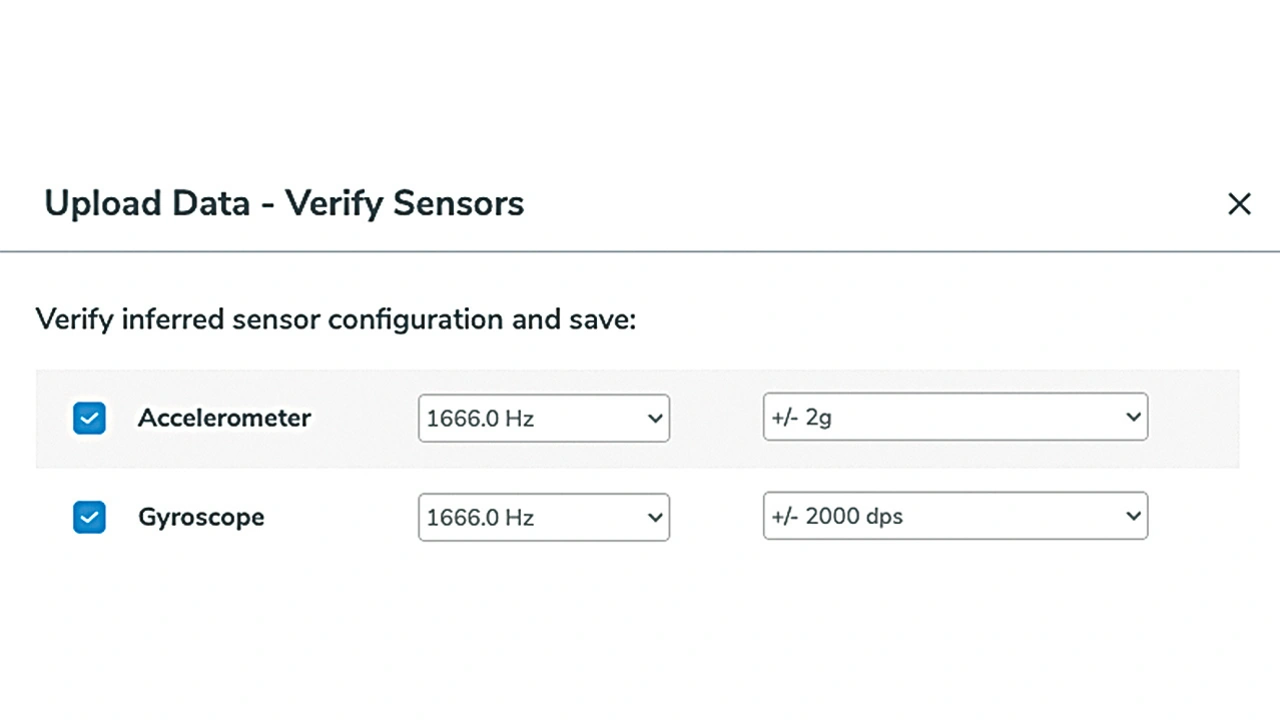Click the 1666.0 Hz value in Gyroscope row
Screen dimensions: 1280x721
[480, 517]
